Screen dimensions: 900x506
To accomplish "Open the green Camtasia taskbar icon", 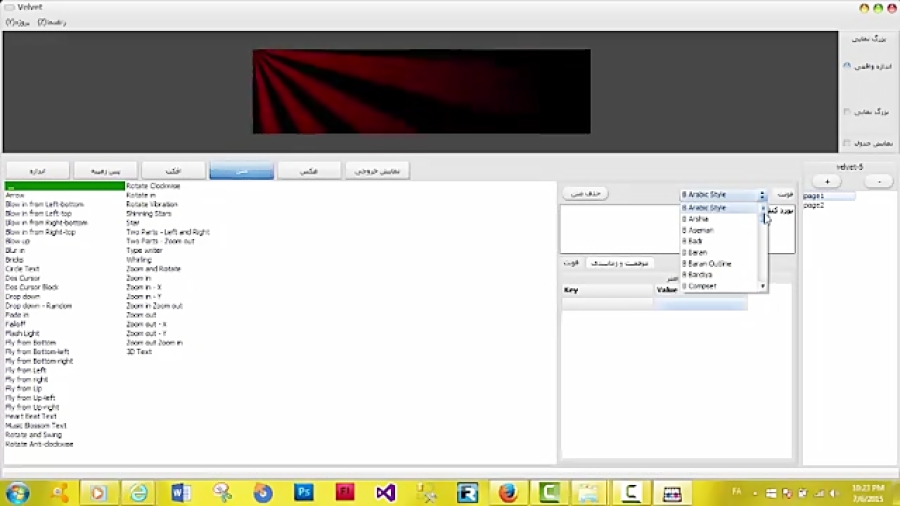I will 548,492.
